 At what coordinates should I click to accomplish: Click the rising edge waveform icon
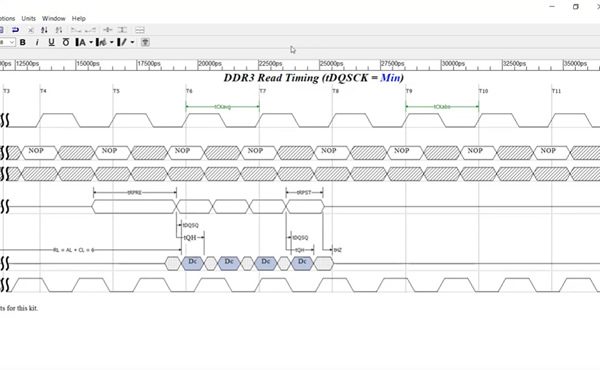point(90,30)
